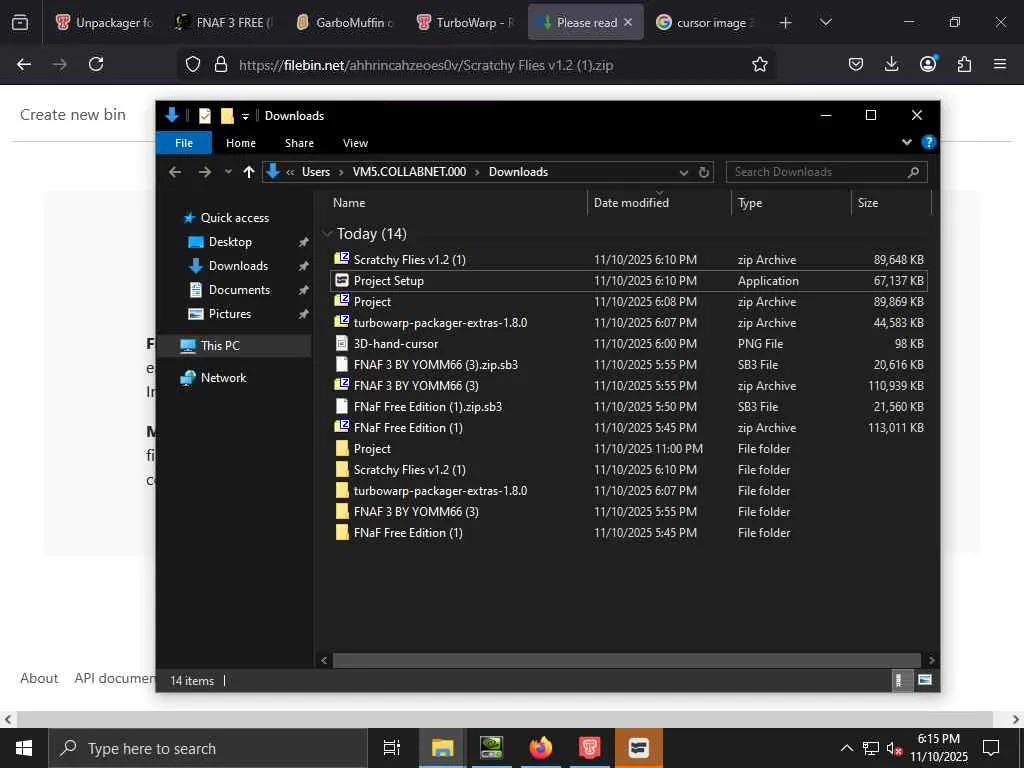Open the File menu tab
This screenshot has width=1024, height=768.
point(184,143)
